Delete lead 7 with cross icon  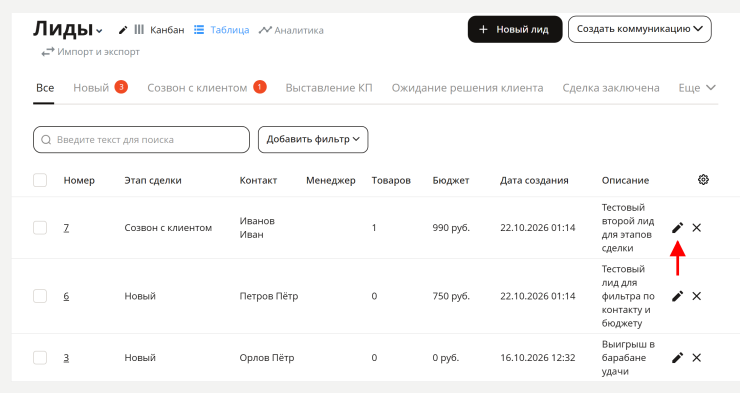tap(697, 228)
